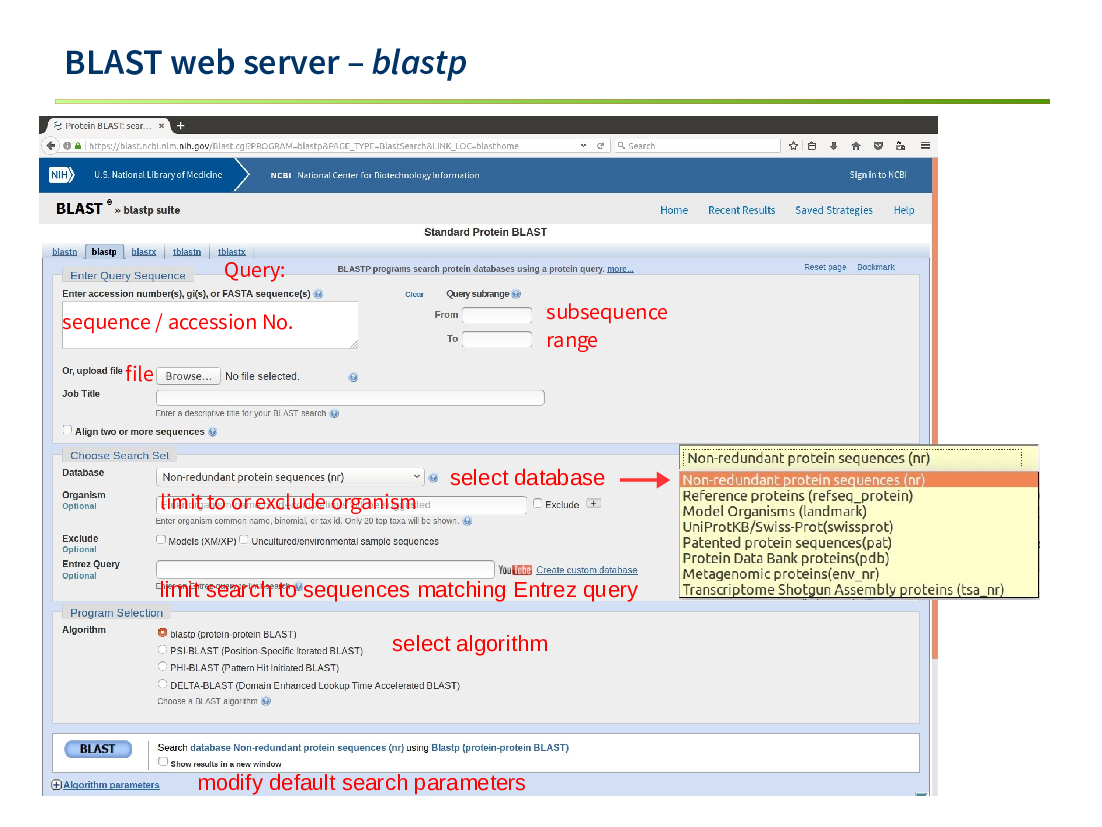Check Align two or more sequences
1102x827 pixels.
coord(67,430)
